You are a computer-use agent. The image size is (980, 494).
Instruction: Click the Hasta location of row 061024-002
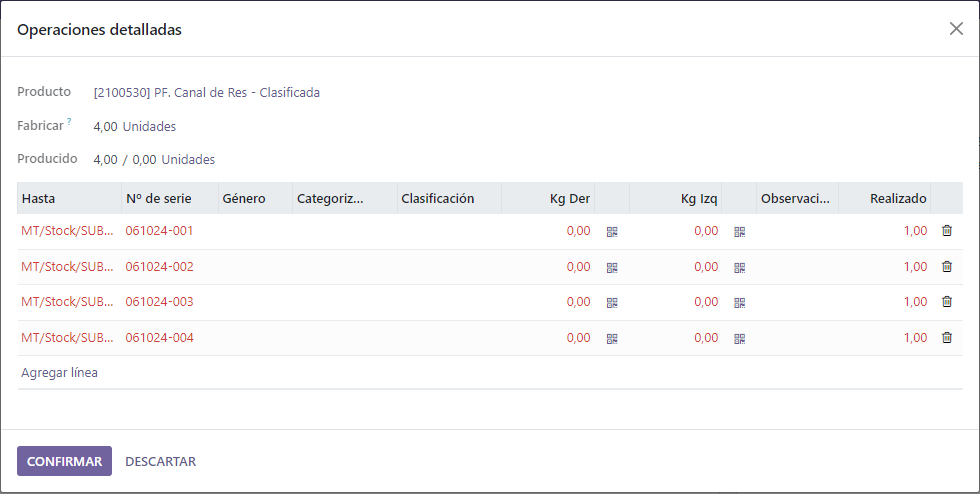click(68, 266)
